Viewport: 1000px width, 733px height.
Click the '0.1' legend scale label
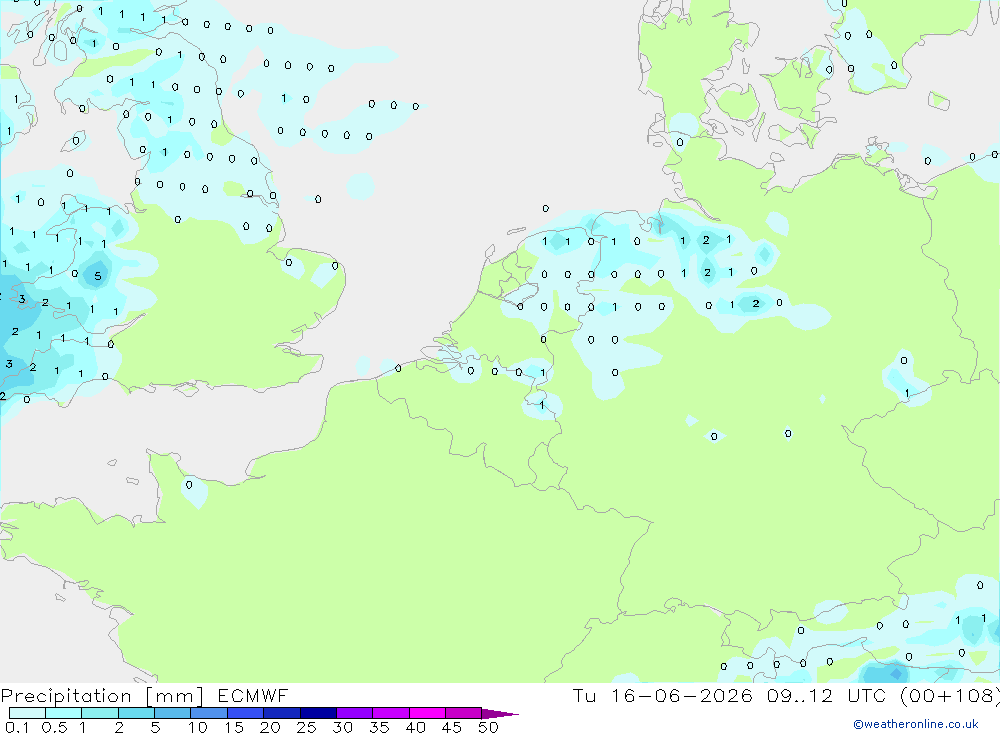[17, 727]
